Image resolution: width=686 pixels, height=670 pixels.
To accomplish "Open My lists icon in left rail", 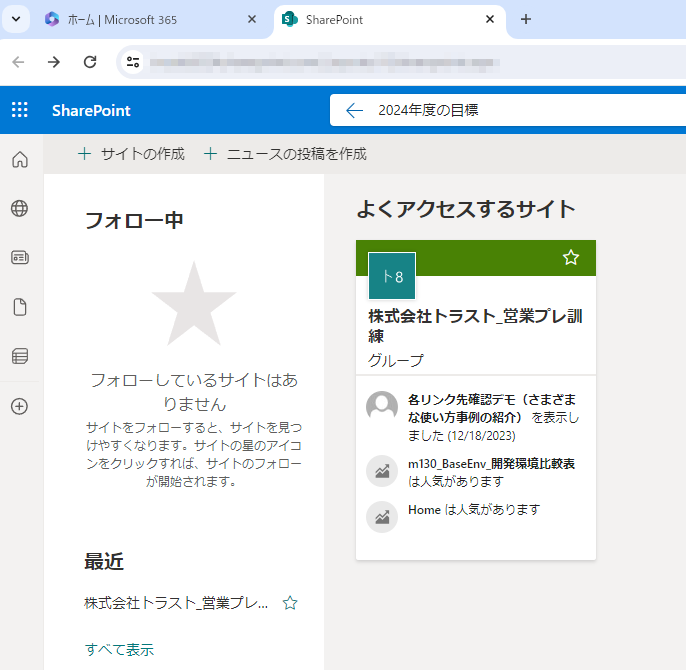I will pyautogui.click(x=20, y=356).
